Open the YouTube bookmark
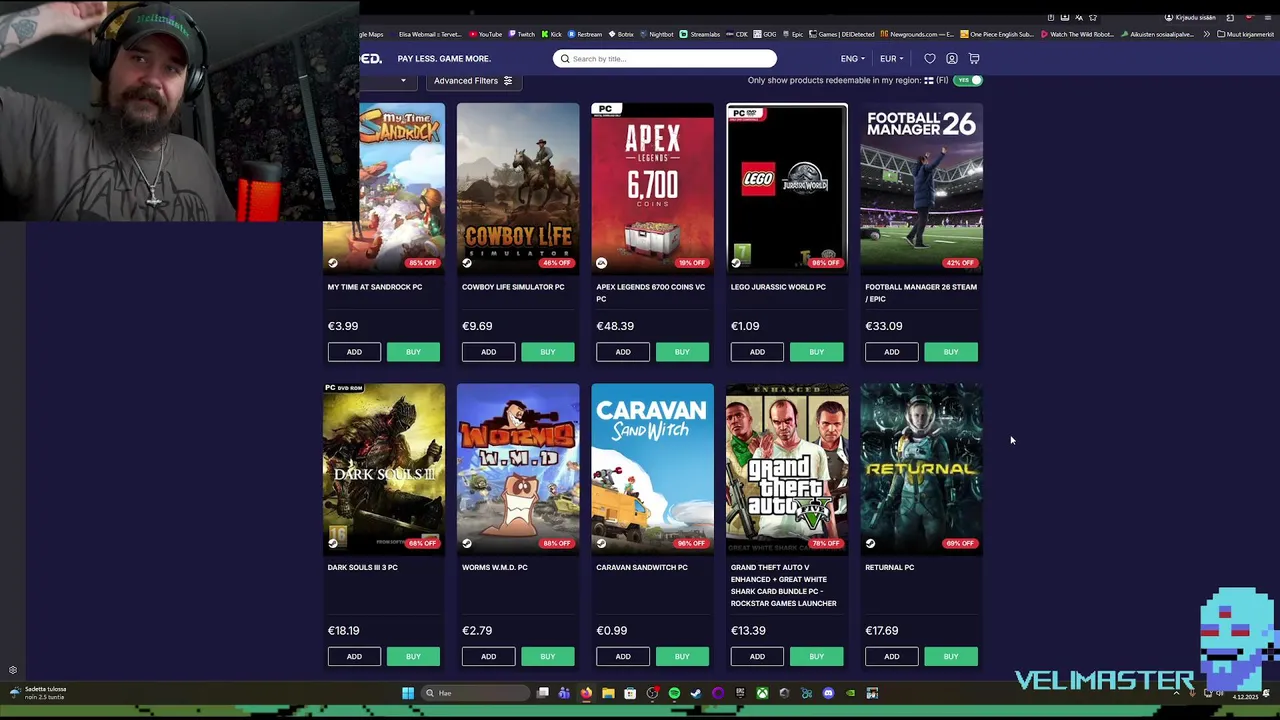This screenshot has width=1280, height=720. [486, 34]
